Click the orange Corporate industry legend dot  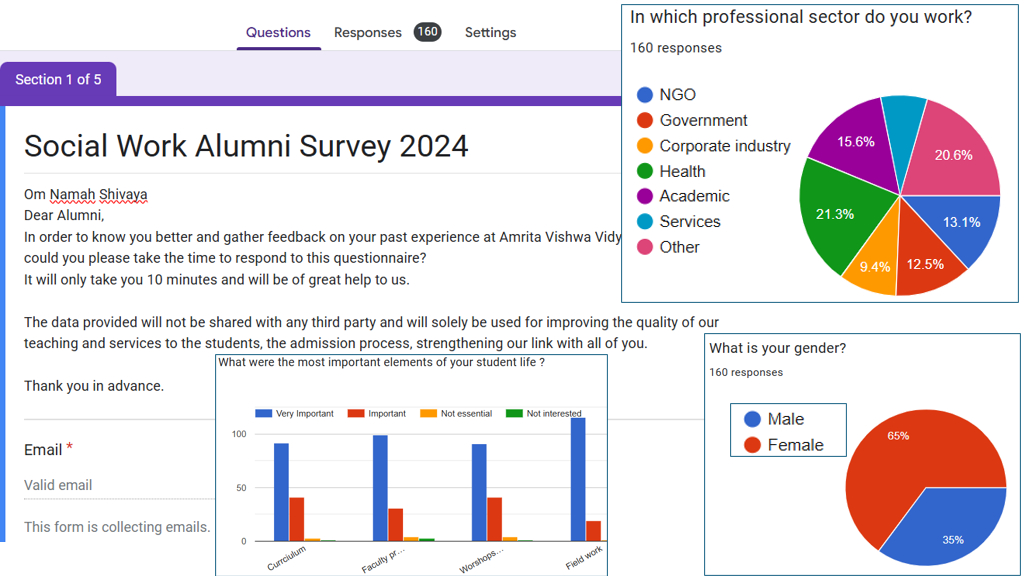pos(643,145)
